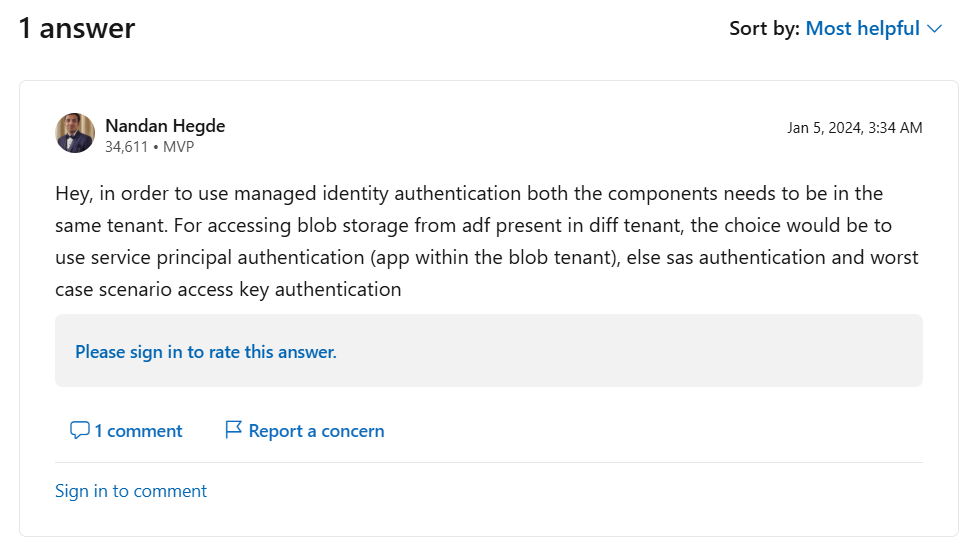Click Sign in to comment link
The width and height of the screenshot is (970, 551).
131,491
